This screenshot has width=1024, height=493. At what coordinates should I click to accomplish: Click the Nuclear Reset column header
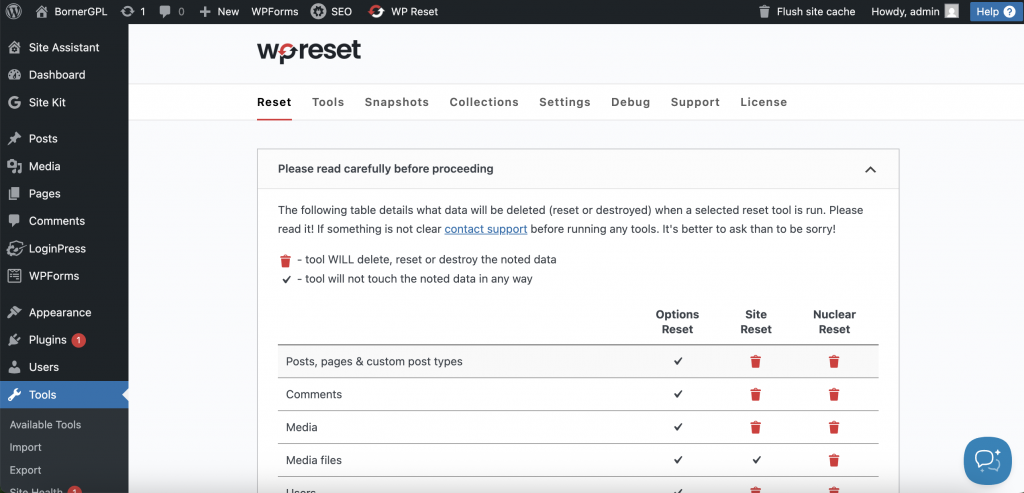pyautogui.click(x=834, y=322)
